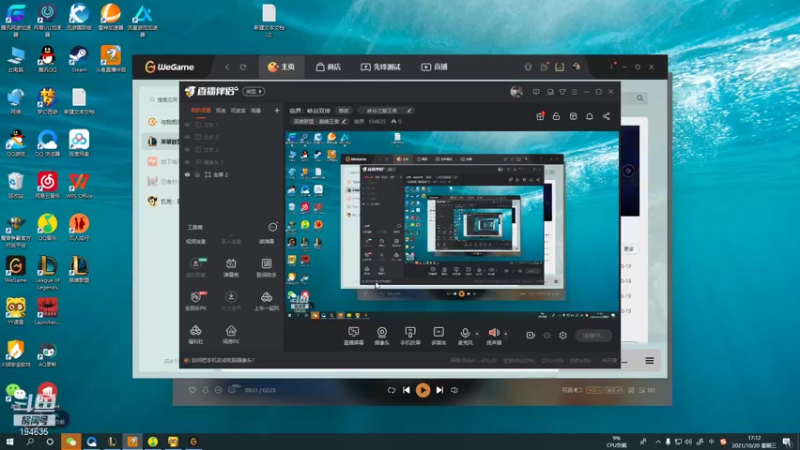Select the fourth scene tab
This screenshot has width=800, height=450.
click(x=256, y=110)
